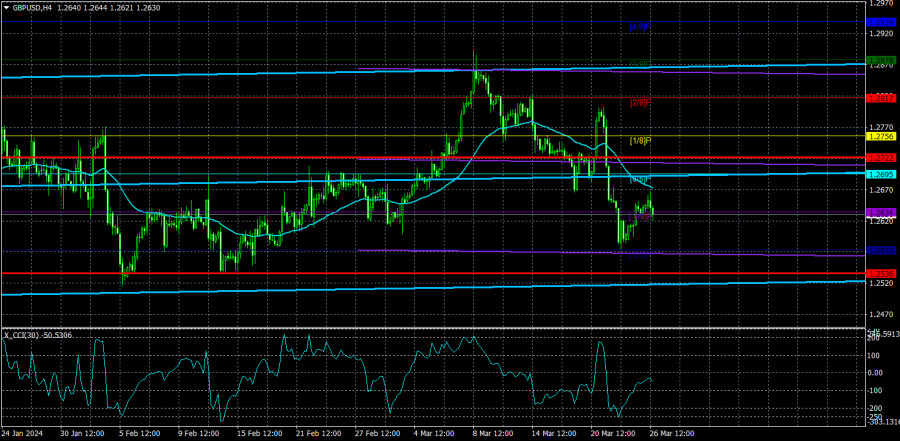Select the red 1.2817 price label
The height and width of the screenshot is (441, 900).
pyautogui.click(x=881, y=98)
